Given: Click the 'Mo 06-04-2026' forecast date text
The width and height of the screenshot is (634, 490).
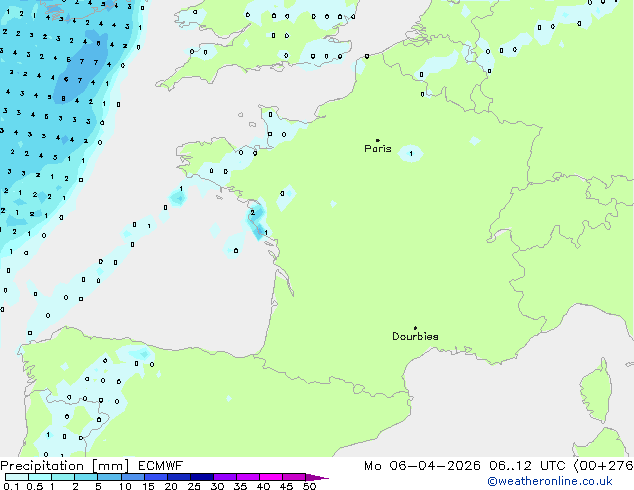Looking at the screenshot, I should 422,466.
